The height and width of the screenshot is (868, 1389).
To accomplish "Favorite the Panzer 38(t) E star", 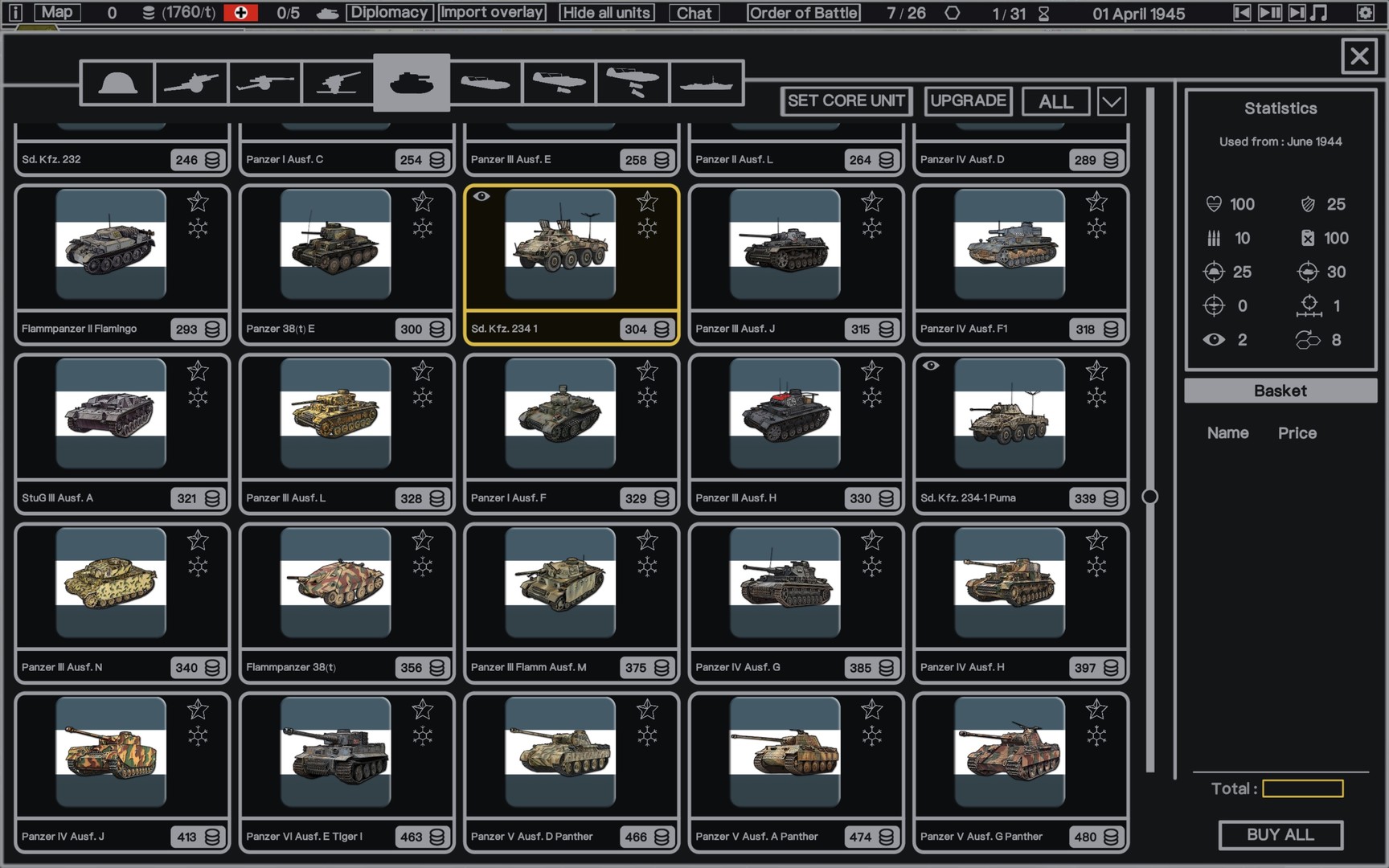I will coord(423,202).
